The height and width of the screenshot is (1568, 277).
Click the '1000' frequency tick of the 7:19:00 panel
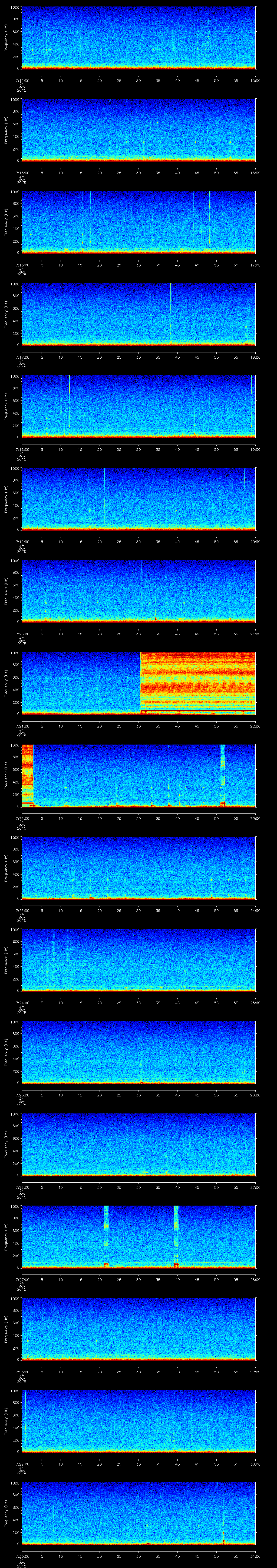point(15,469)
